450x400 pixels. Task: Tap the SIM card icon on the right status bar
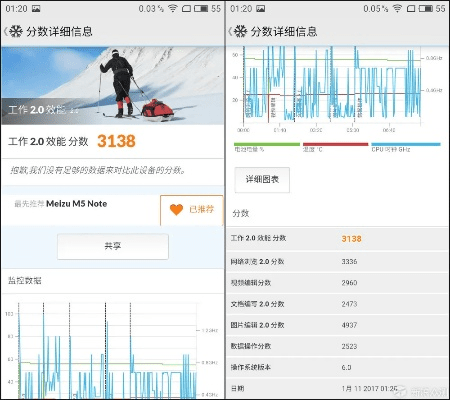pyautogui.click(x=411, y=9)
